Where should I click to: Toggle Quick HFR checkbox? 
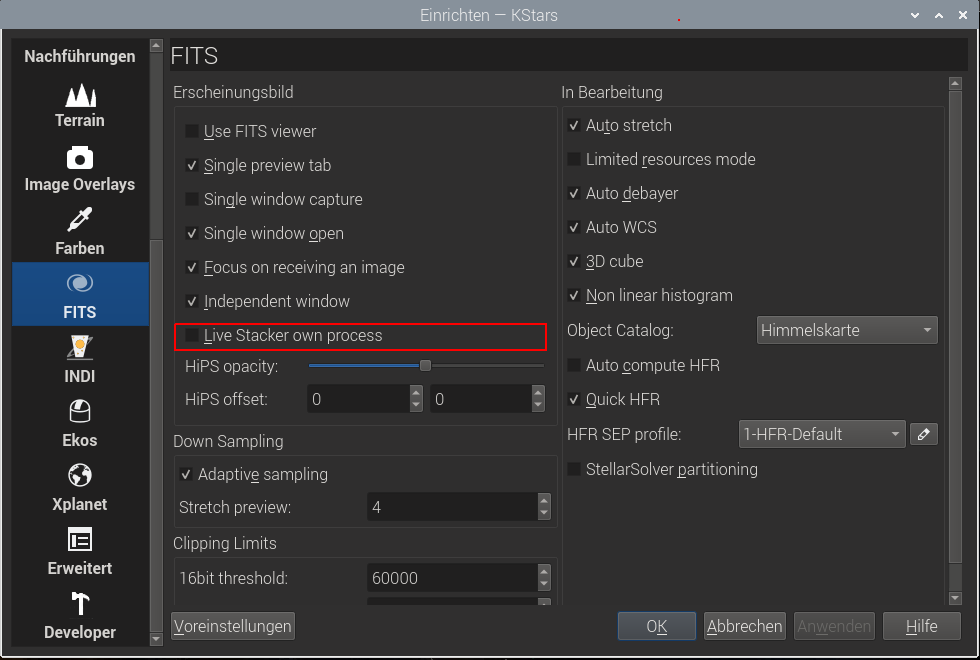[574, 399]
